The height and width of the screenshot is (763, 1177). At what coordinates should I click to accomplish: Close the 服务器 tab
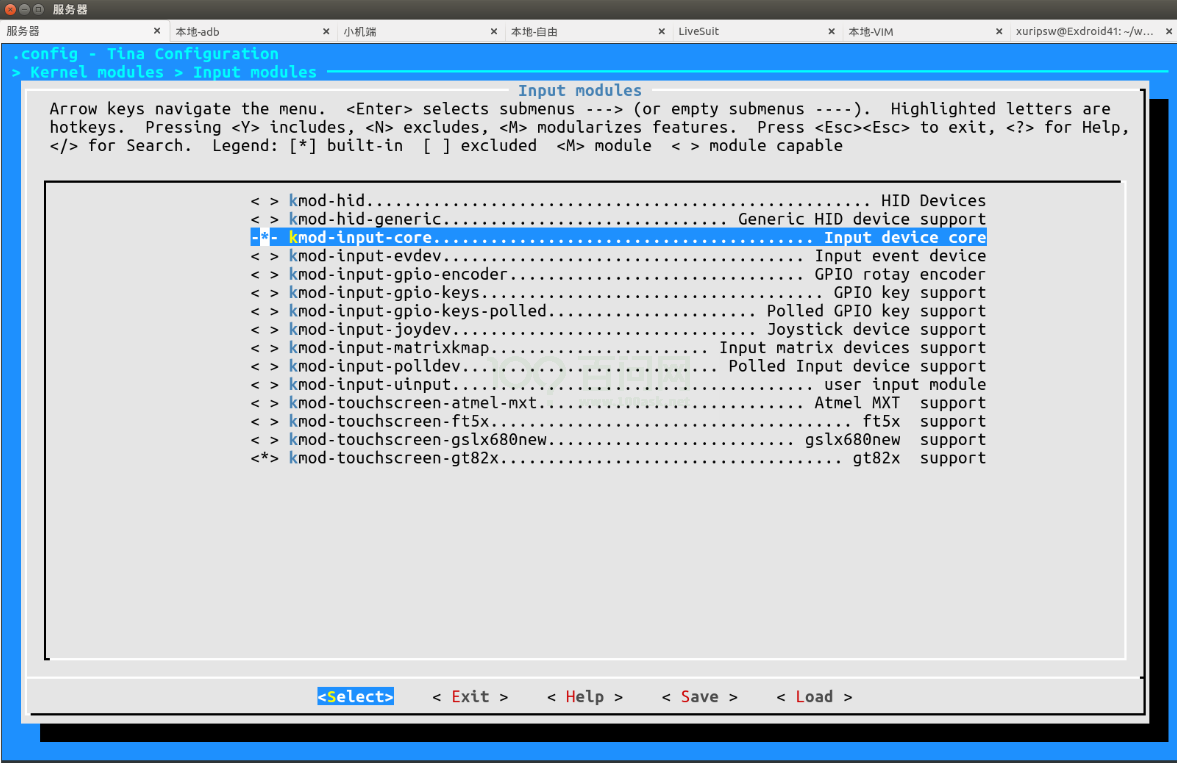pyautogui.click(x=158, y=32)
